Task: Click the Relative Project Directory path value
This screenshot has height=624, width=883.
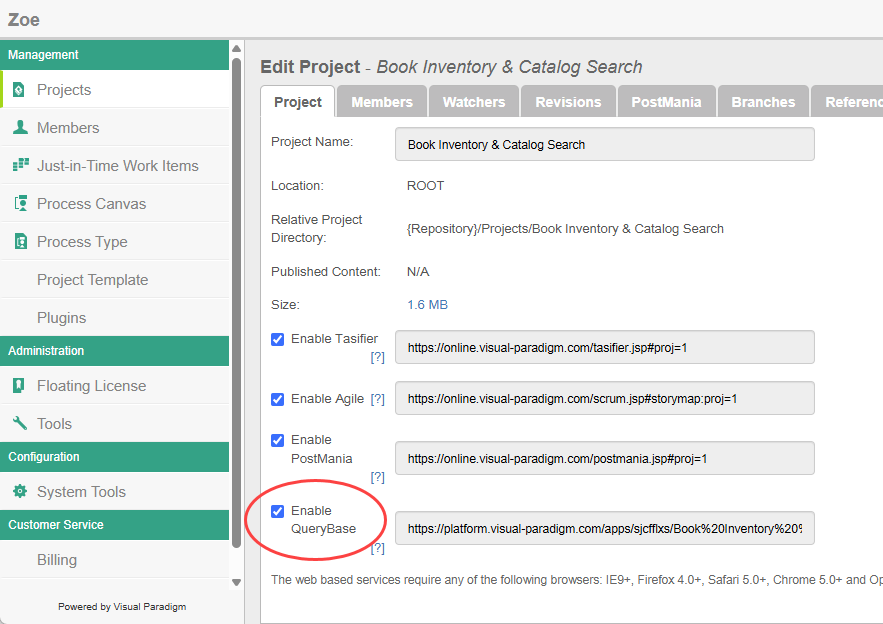Action: coord(565,229)
